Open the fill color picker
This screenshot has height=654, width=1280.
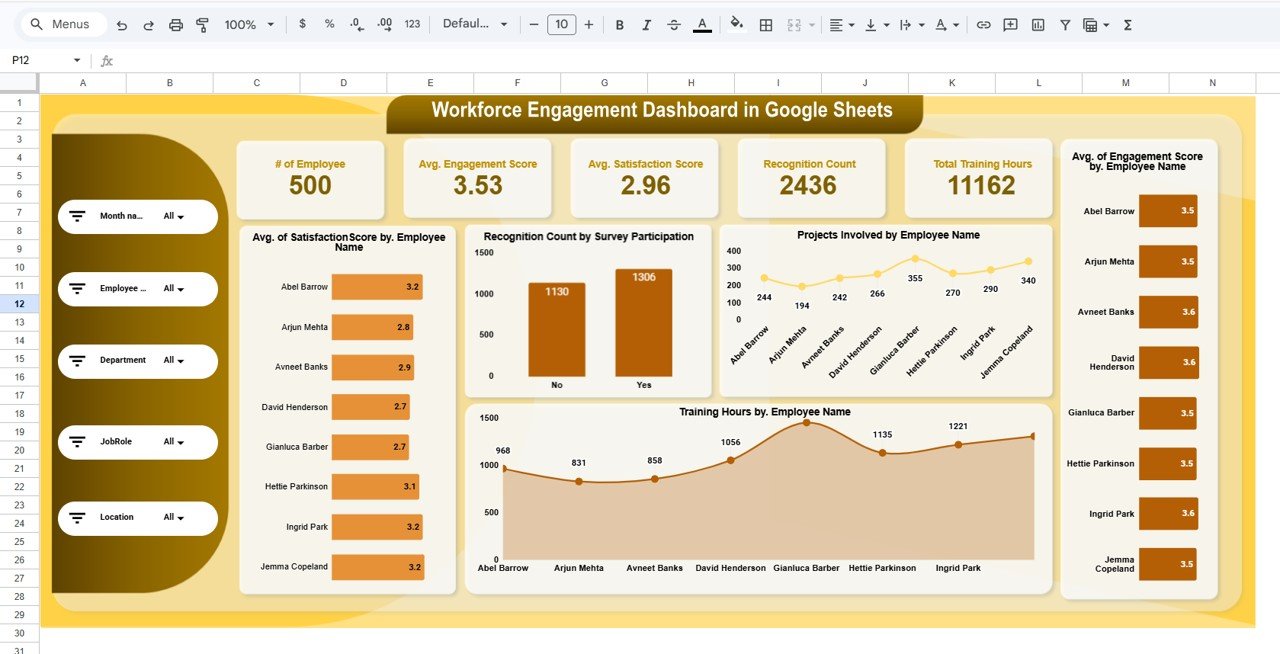coord(736,24)
